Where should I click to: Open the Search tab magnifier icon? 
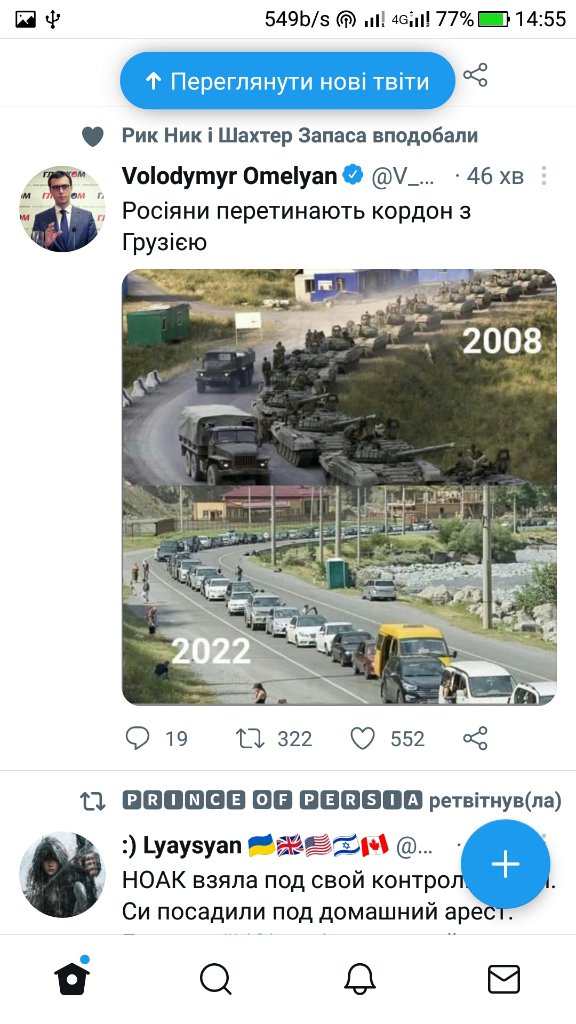pyautogui.click(x=216, y=980)
